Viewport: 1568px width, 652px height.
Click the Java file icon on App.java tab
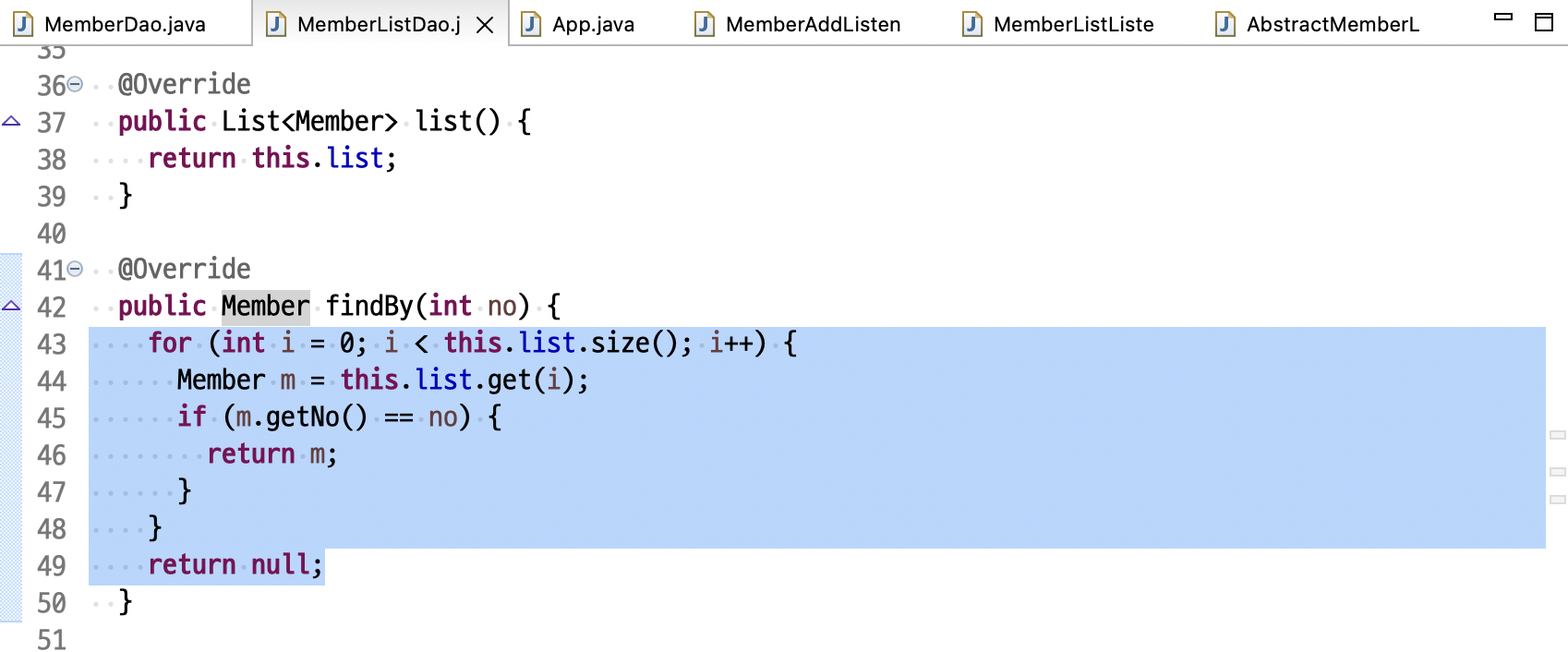(531, 24)
